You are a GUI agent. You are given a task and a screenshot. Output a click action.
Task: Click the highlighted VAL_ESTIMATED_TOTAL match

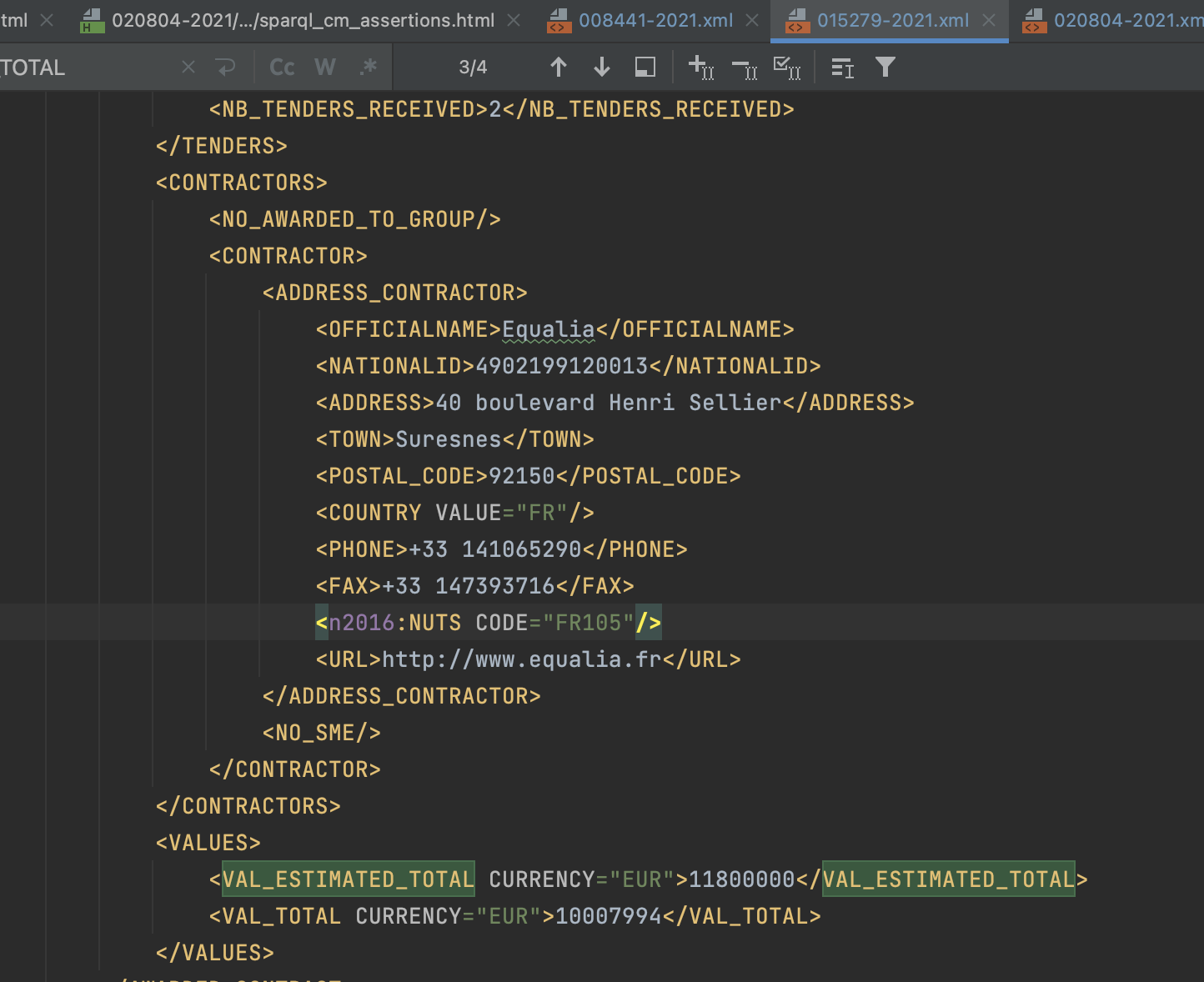(x=347, y=879)
